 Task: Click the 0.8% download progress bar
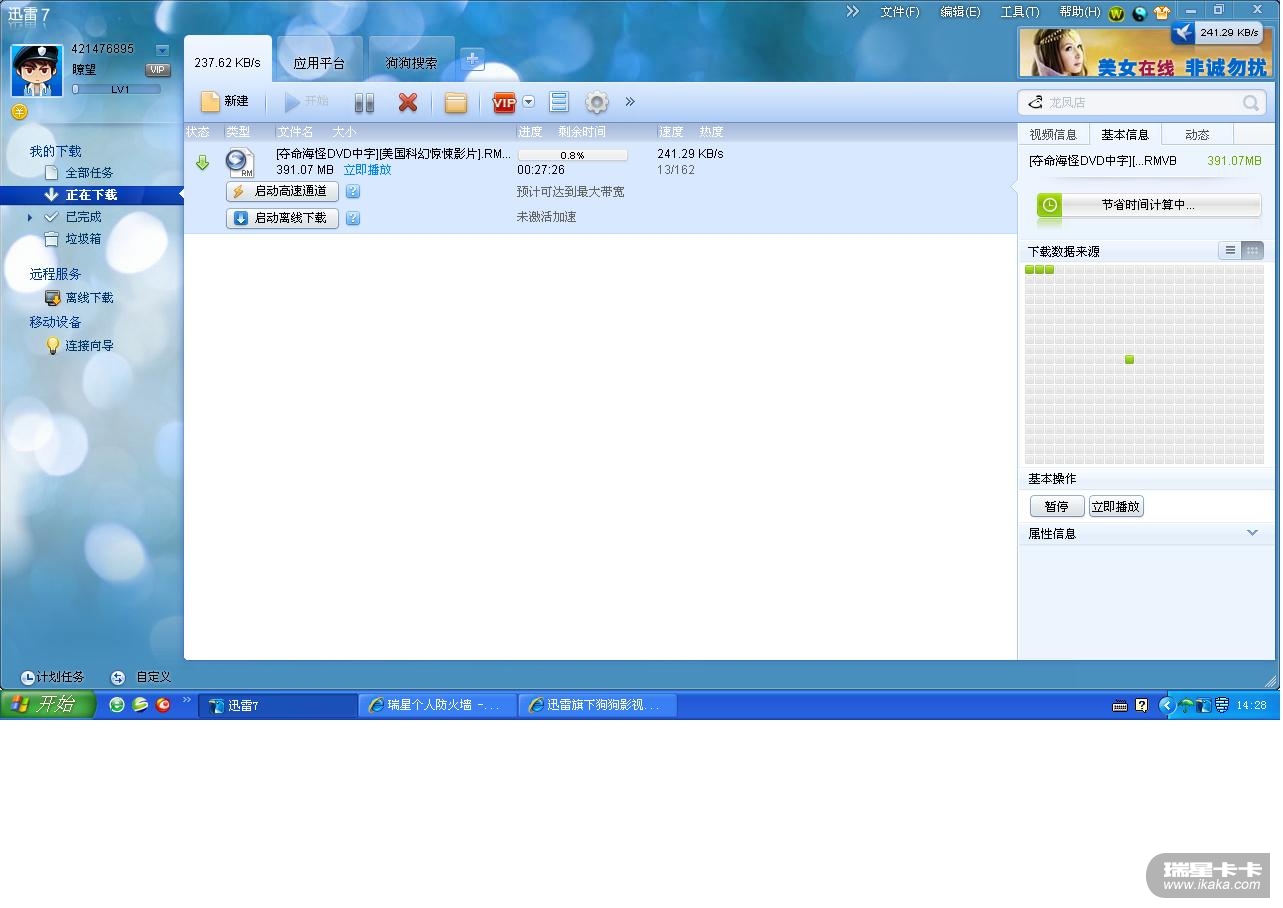pos(572,155)
